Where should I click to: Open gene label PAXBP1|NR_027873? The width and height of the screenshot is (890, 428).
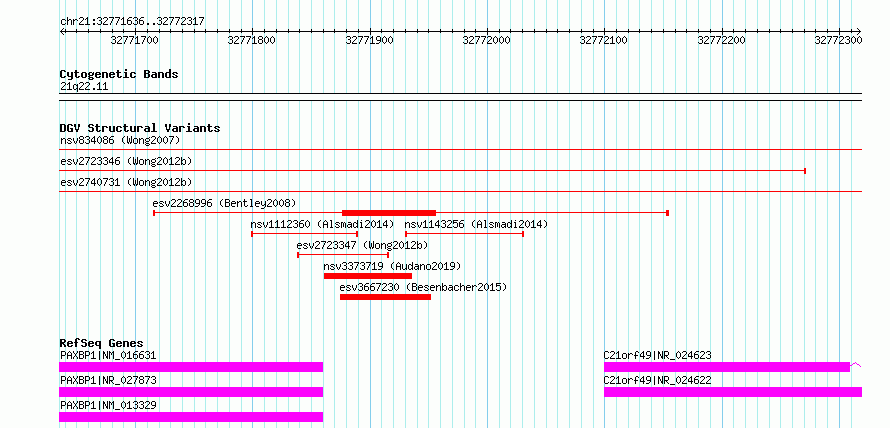pos(108,380)
